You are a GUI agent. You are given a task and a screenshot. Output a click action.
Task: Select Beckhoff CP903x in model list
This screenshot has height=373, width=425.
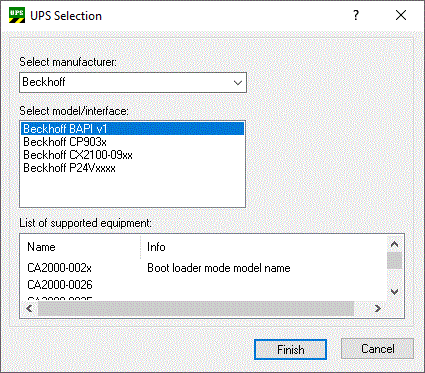65,142
